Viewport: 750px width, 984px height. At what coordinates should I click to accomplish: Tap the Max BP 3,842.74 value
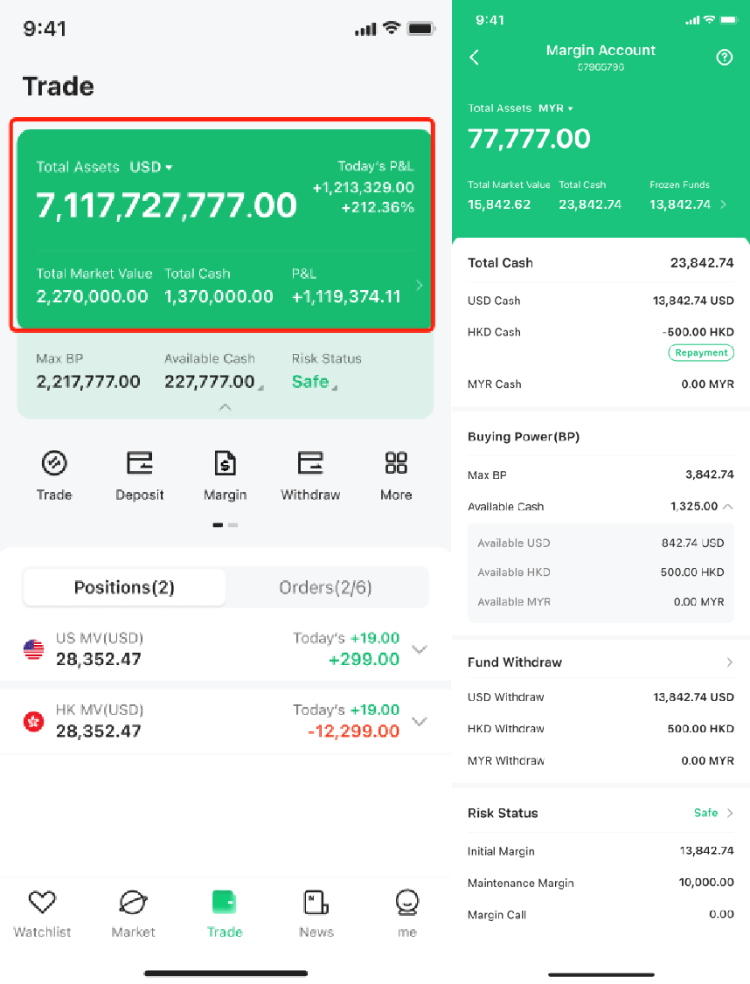pos(709,474)
